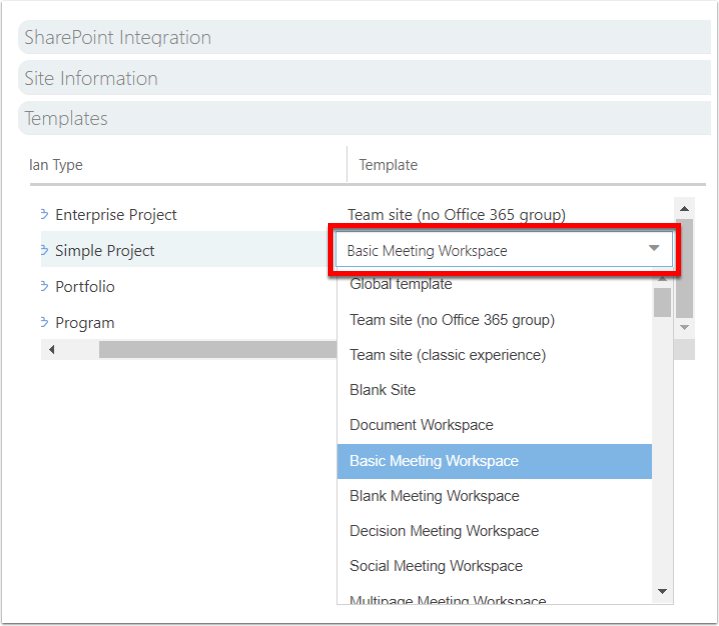Click the link icon beside Program

coord(44,322)
